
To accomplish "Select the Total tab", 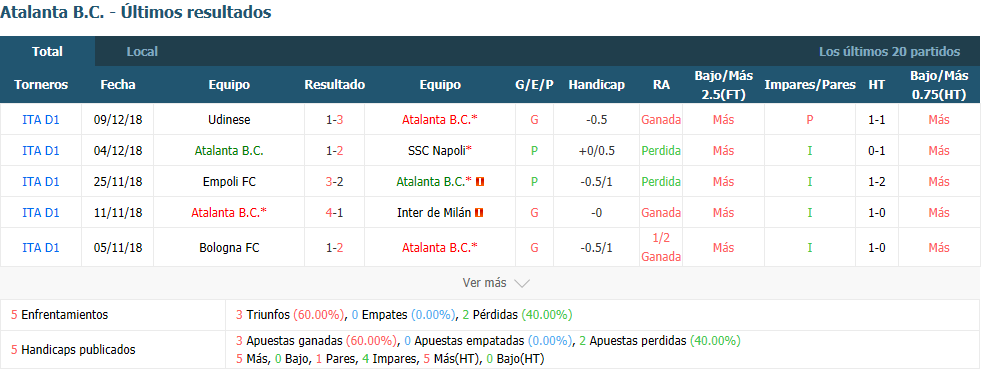I will 48,51.
